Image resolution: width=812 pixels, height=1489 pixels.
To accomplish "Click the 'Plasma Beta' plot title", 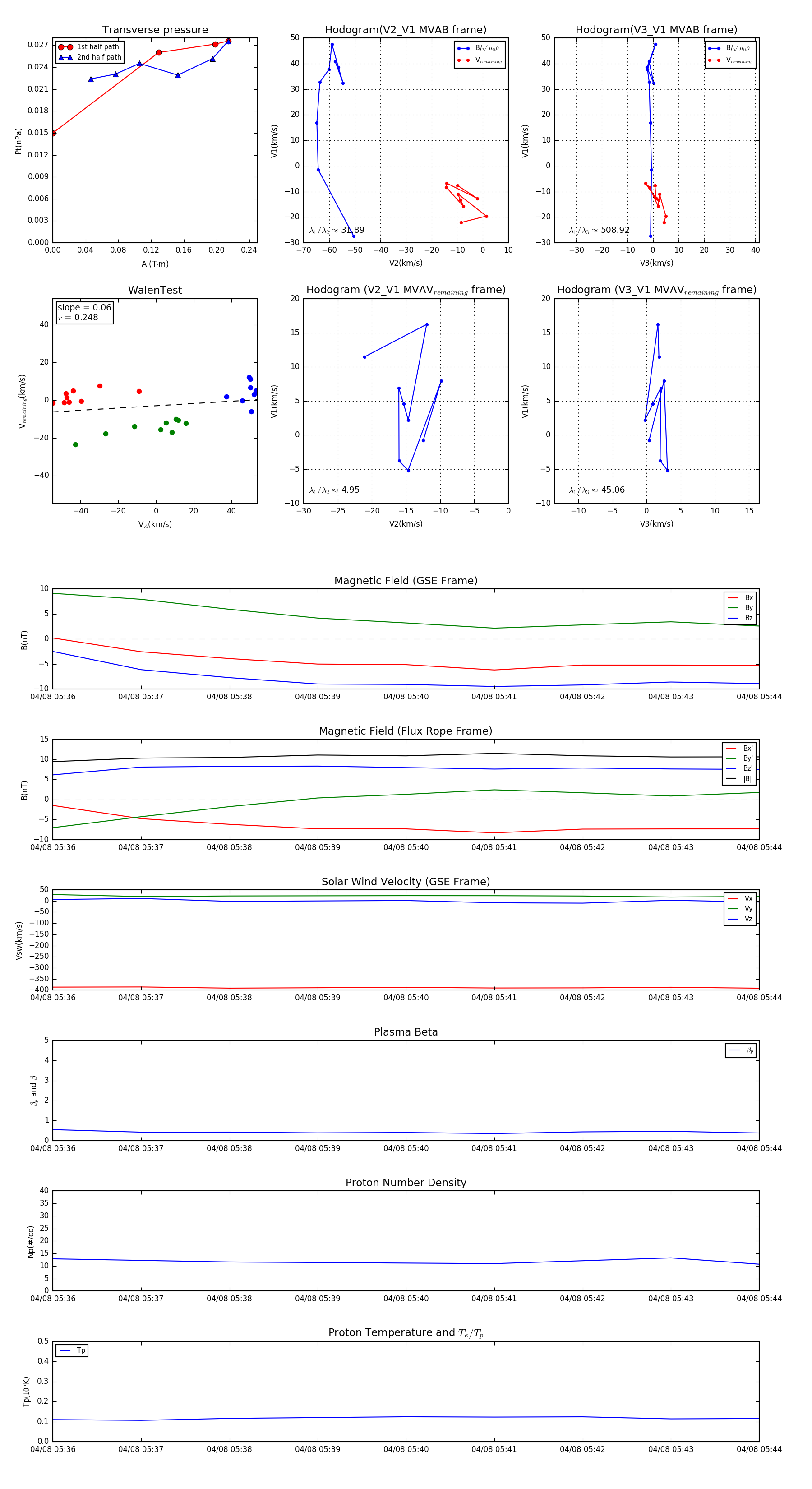I will tap(406, 1032).
